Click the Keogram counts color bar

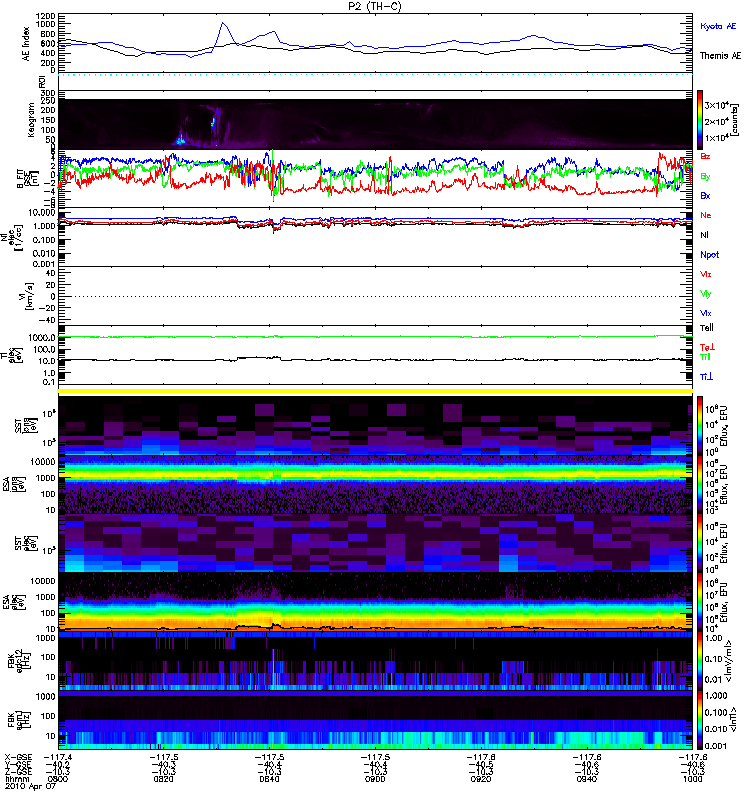point(701,120)
